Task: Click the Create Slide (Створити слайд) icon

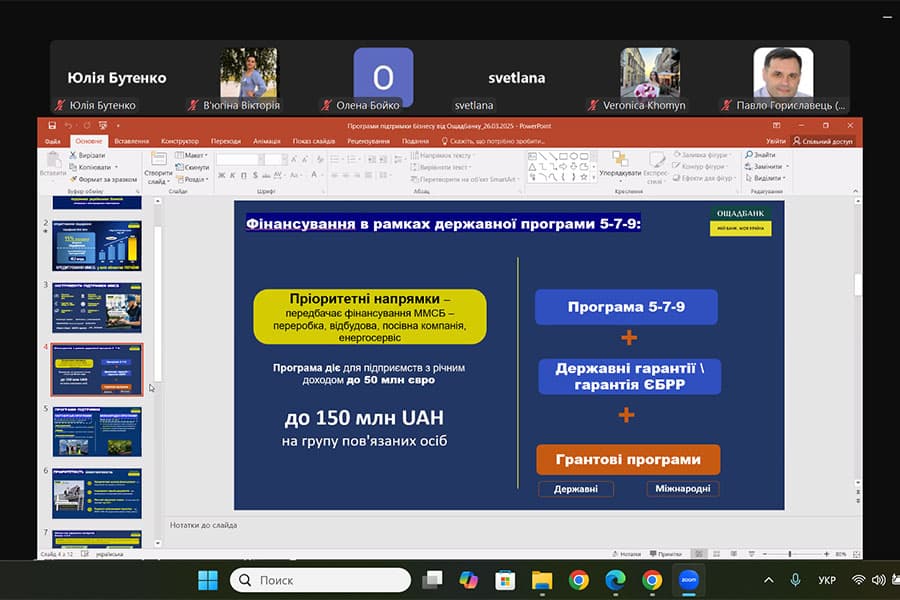Action: click(x=158, y=166)
